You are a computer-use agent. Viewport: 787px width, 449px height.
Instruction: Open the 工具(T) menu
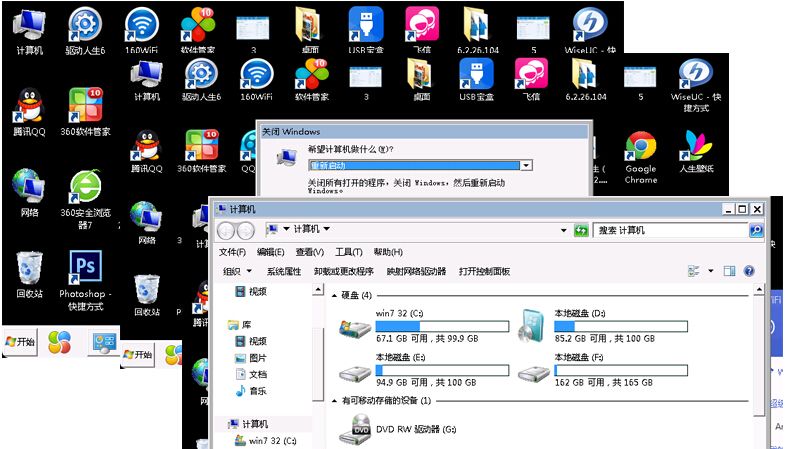tap(348, 252)
